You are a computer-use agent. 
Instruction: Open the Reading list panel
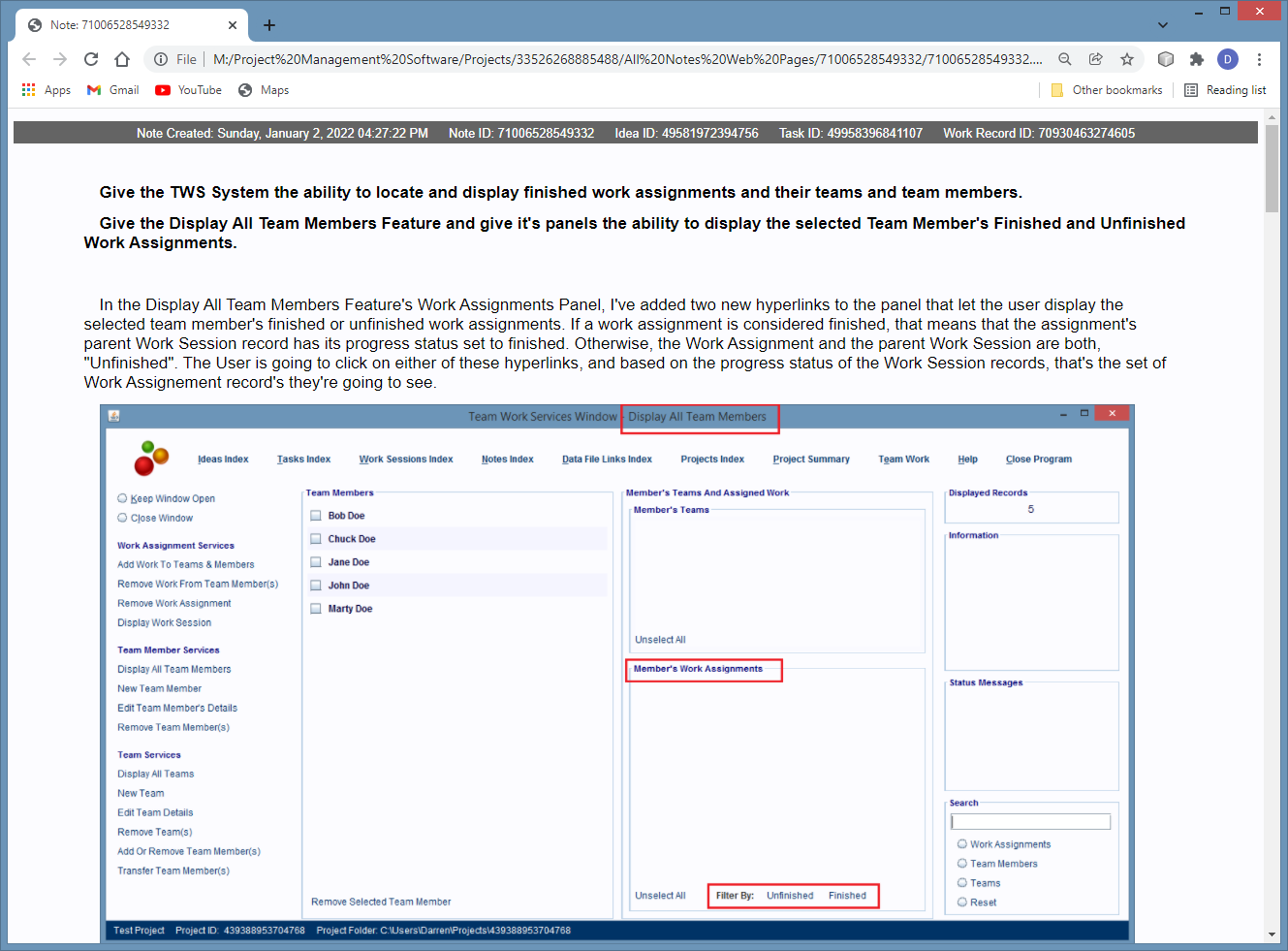1226,90
